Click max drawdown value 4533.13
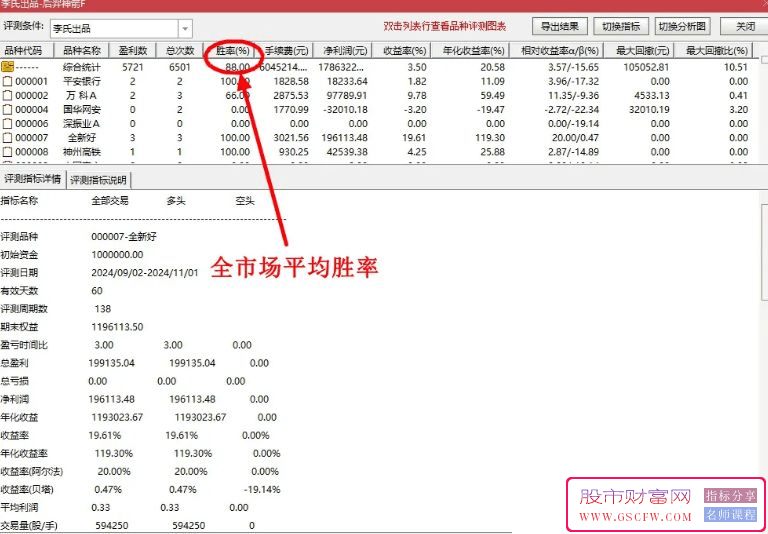 tap(650, 96)
